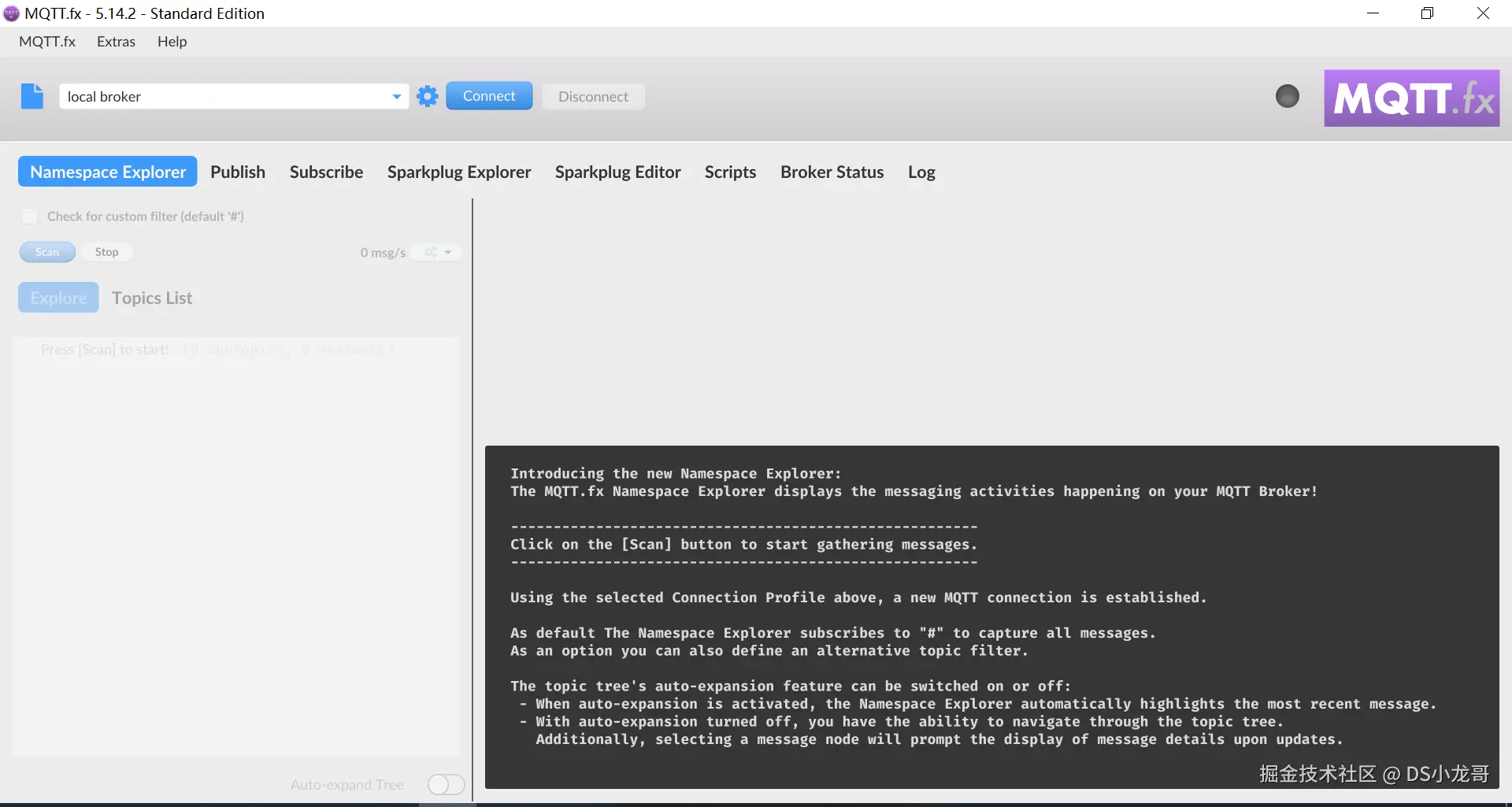Click the Stop scan button
1512x807 pixels.
coord(107,252)
